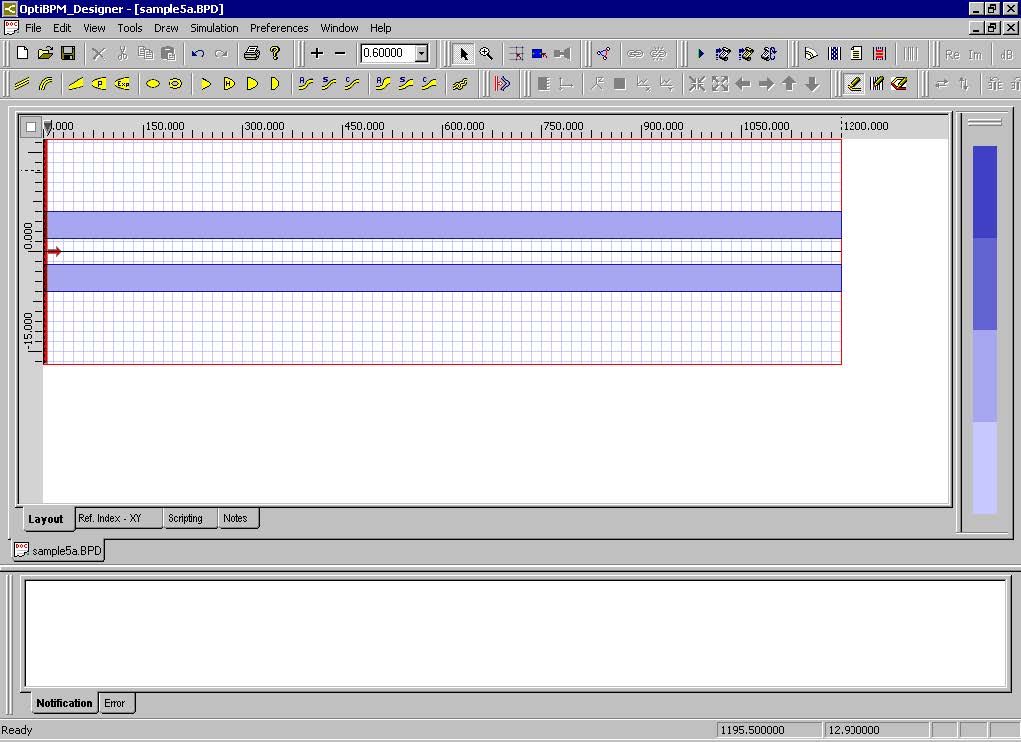The image size is (1021, 742).
Task: Undo the last action
Action: [x=196, y=53]
